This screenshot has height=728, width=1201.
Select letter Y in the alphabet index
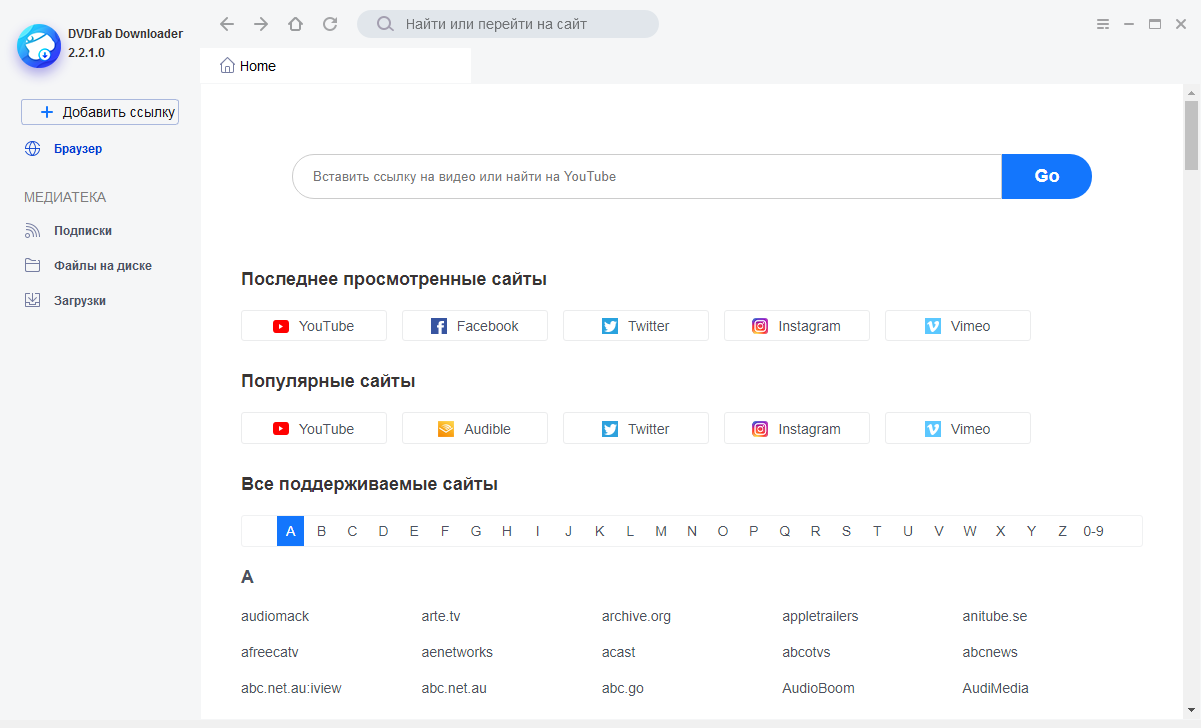[x=1031, y=531]
